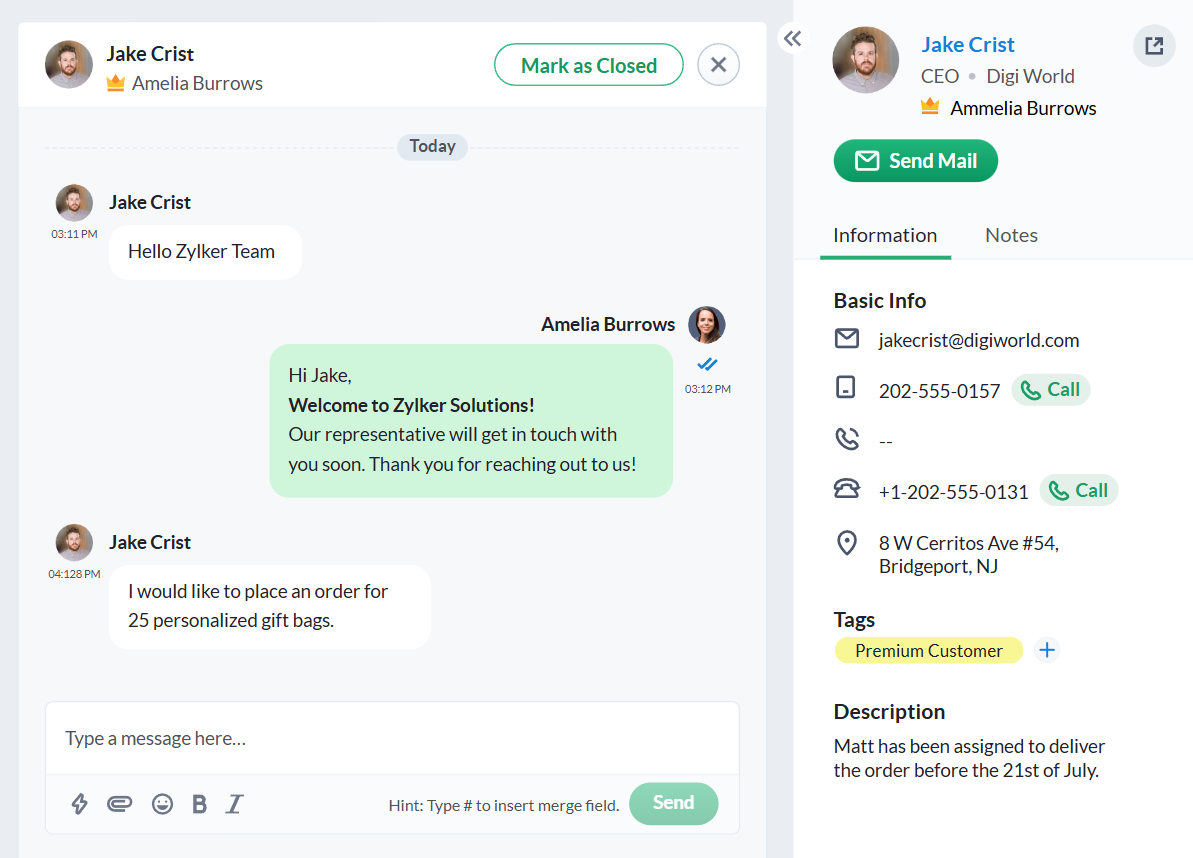Select the Premium Customer tag
The height and width of the screenshot is (858, 1193).
pyautogui.click(x=928, y=650)
